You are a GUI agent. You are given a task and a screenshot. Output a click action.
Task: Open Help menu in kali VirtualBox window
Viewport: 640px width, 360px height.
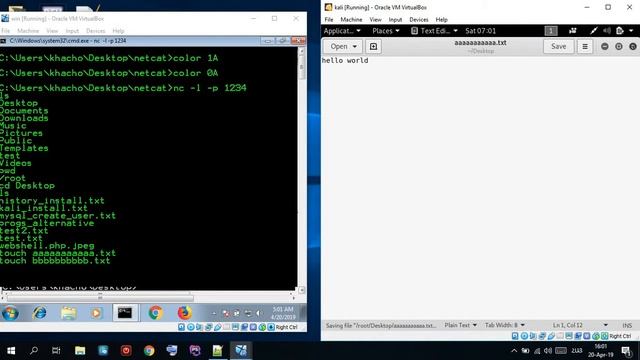441,20
